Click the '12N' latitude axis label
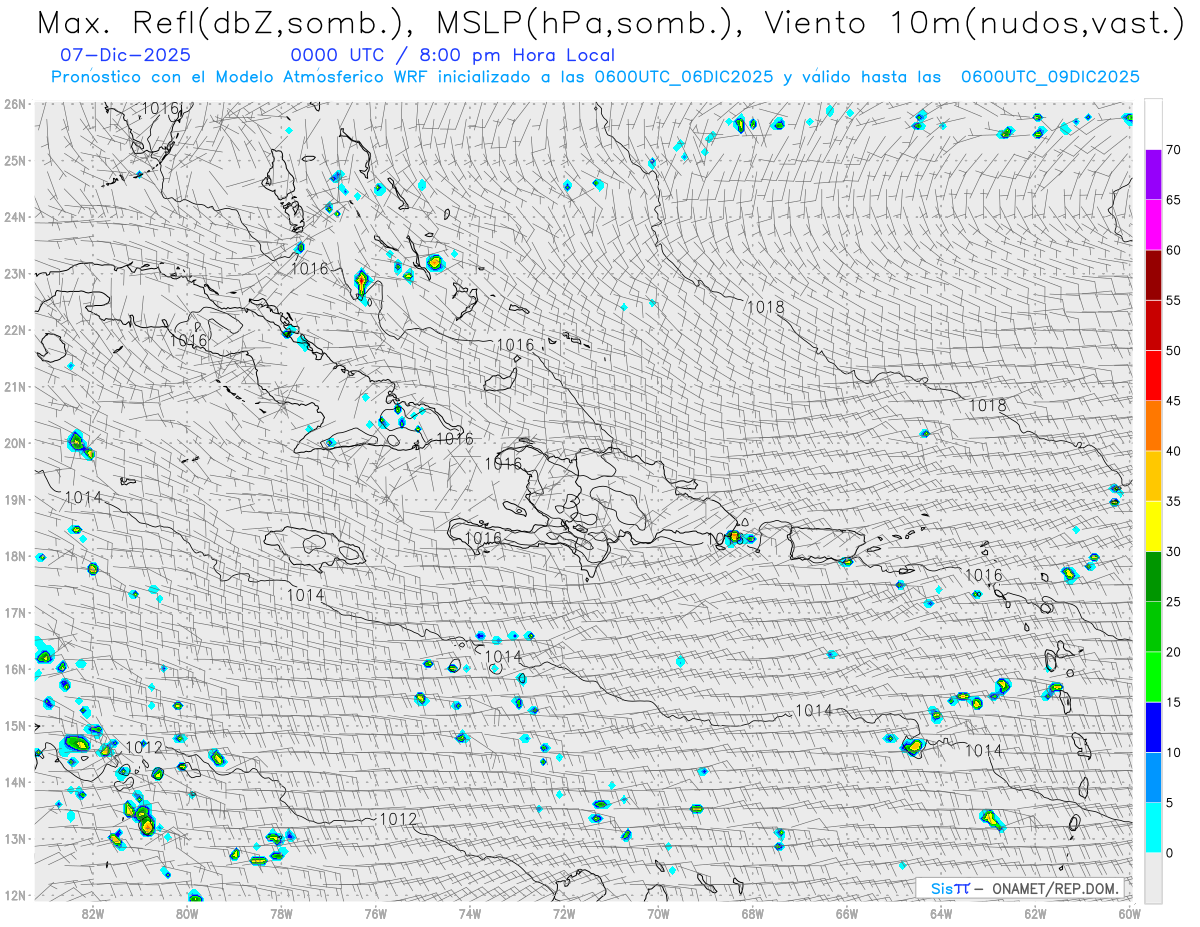 pos(16,895)
